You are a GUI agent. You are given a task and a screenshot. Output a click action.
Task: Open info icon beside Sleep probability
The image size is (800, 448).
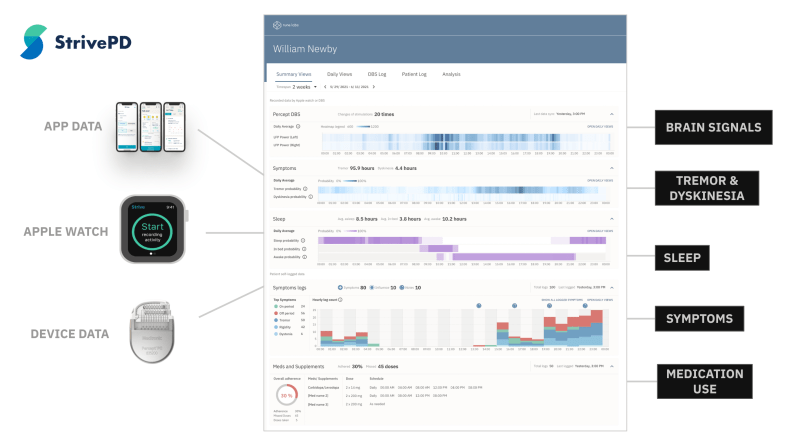coord(303,240)
